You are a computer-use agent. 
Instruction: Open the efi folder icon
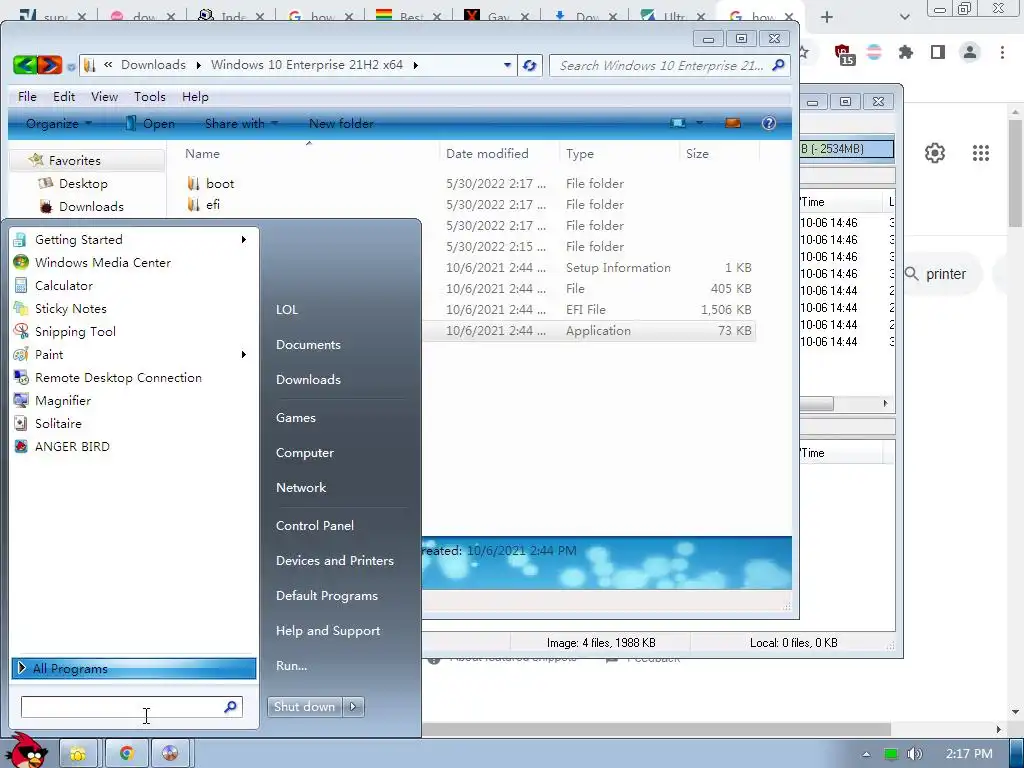tap(193, 204)
